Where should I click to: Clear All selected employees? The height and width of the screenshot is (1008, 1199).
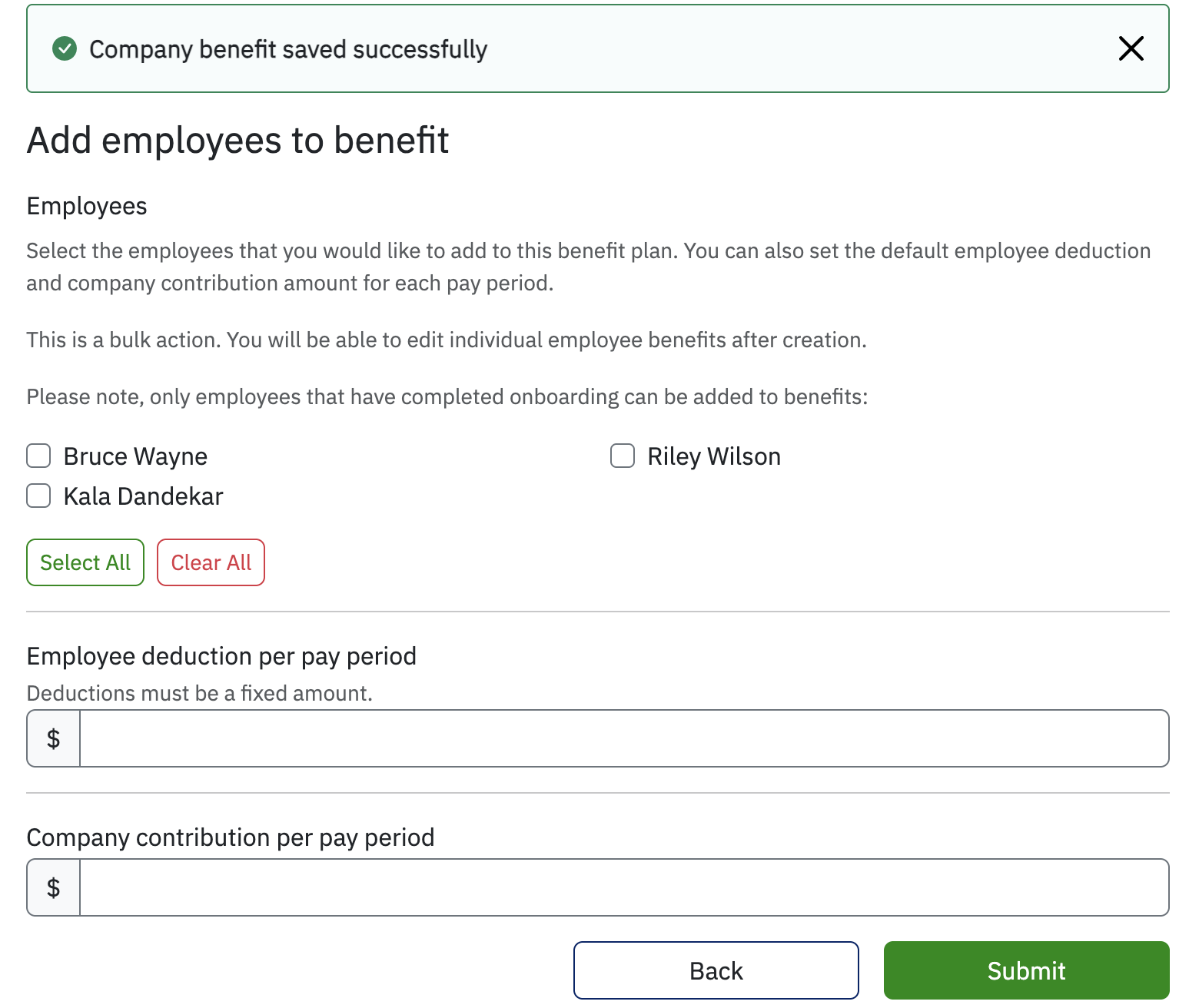(x=211, y=562)
